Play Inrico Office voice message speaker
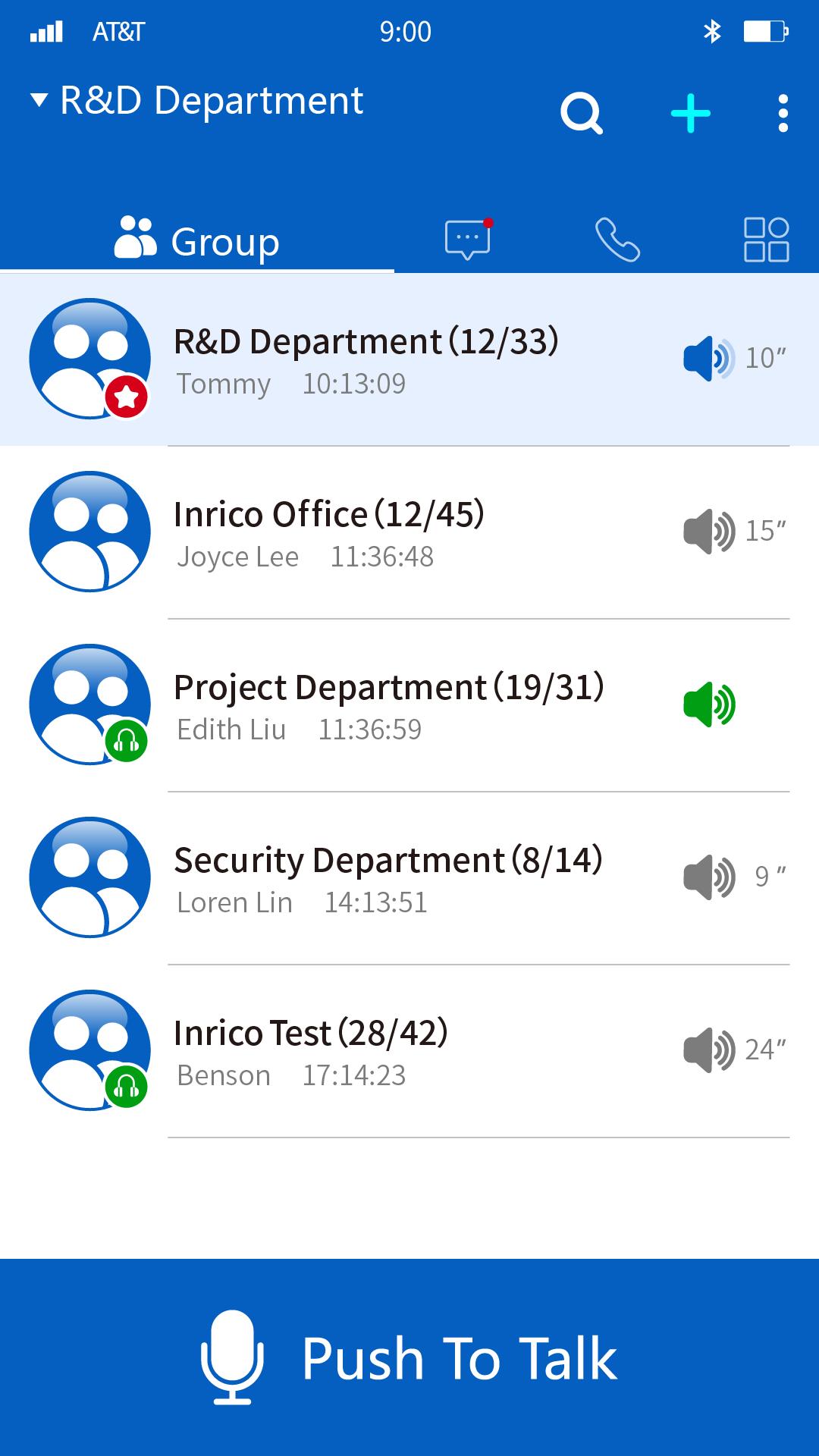Viewport: 819px width, 1456px height. pos(709,531)
